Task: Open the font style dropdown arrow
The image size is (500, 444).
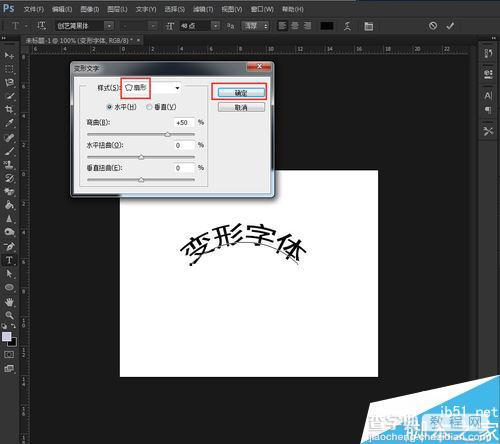Action: 152,26
